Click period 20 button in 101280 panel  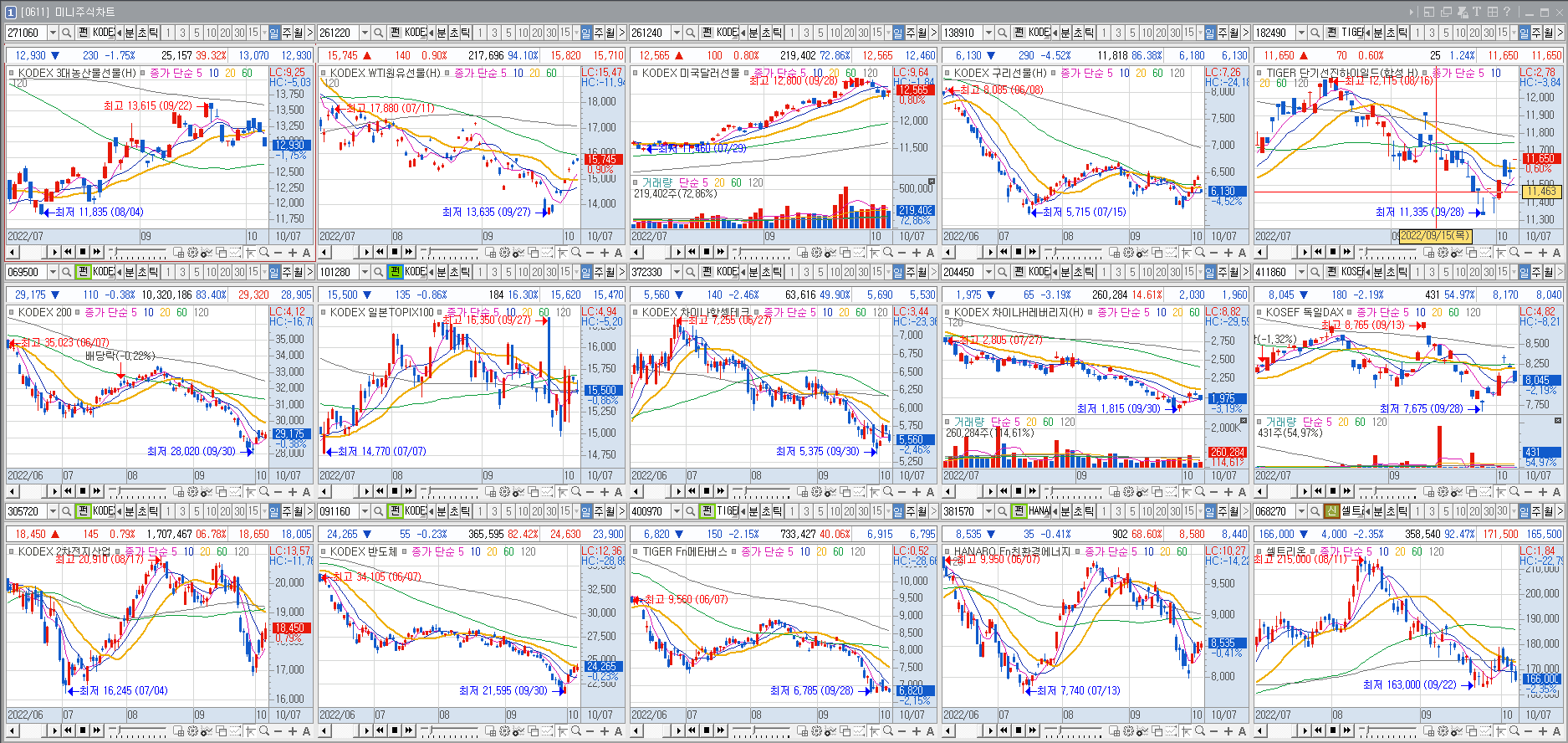pyautogui.click(x=537, y=272)
